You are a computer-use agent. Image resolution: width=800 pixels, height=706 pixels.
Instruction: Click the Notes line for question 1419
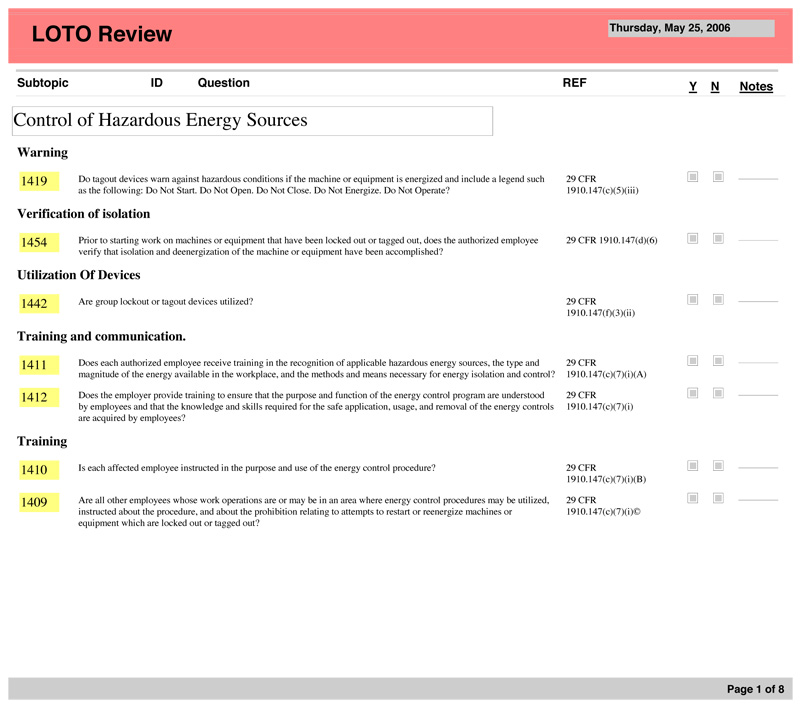758,179
